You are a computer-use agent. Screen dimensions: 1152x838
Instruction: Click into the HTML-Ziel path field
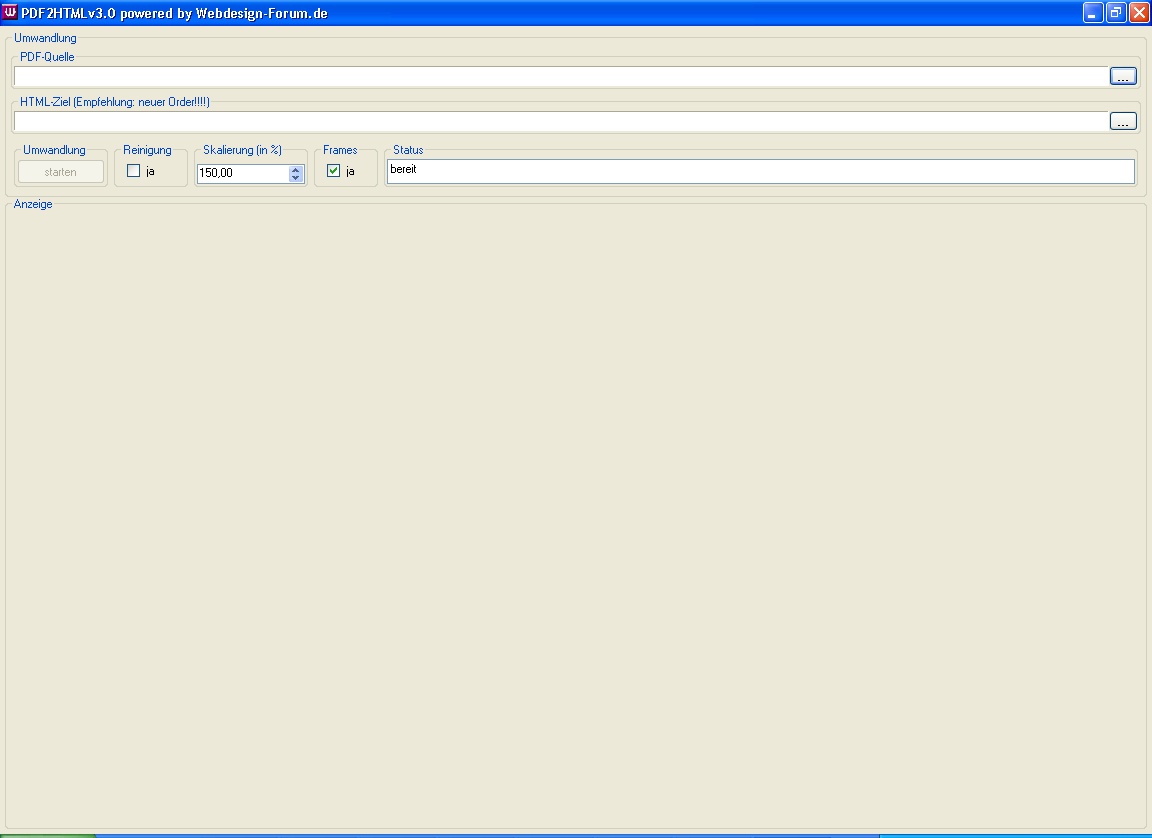[x=560, y=121]
